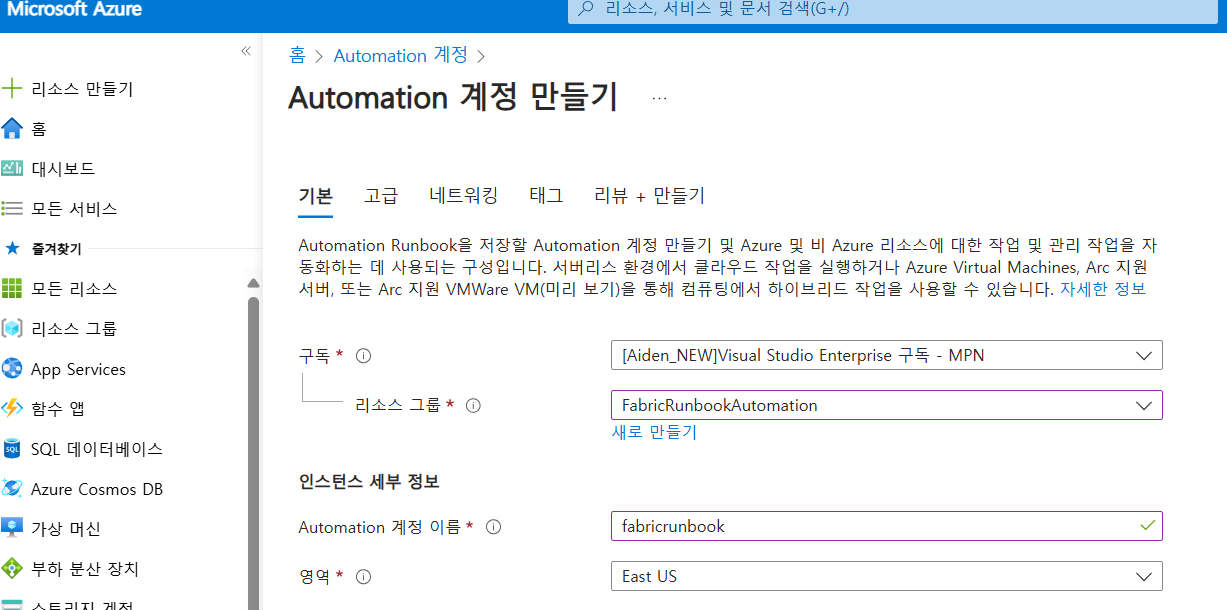This screenshot has width=1227, height=610.
Task: Select the 기본 tab
Action: pos(316,196)
